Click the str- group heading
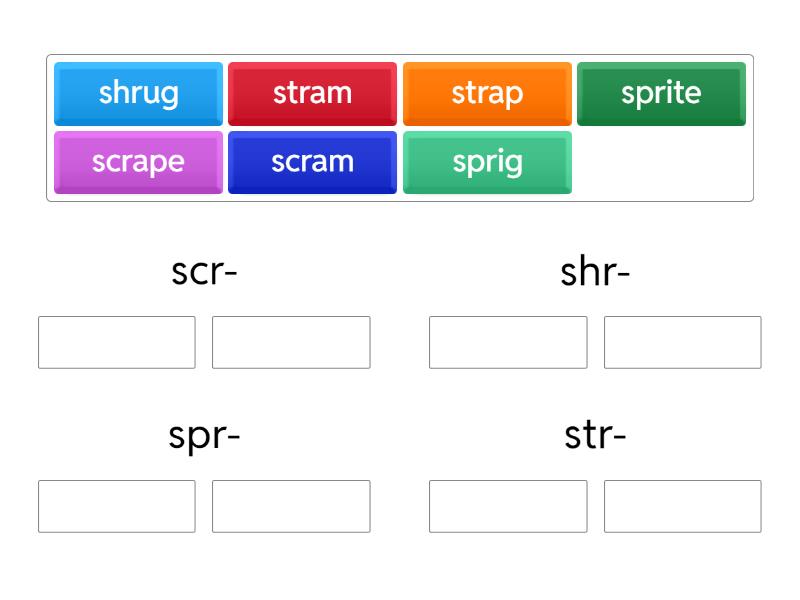Image resolution: width=800 pixels, height=600 pixels. click(595, 435)
